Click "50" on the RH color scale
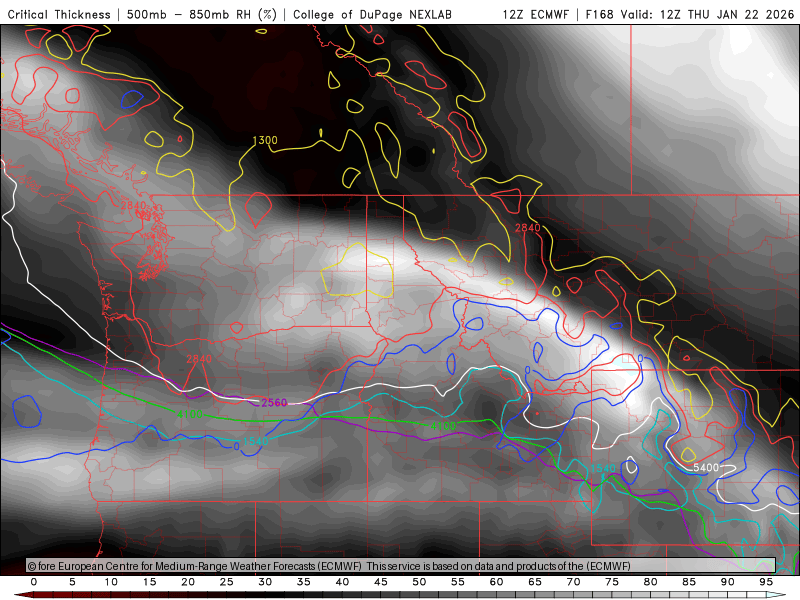The height and width of the screenshot is (600, 800). point(419,582)
